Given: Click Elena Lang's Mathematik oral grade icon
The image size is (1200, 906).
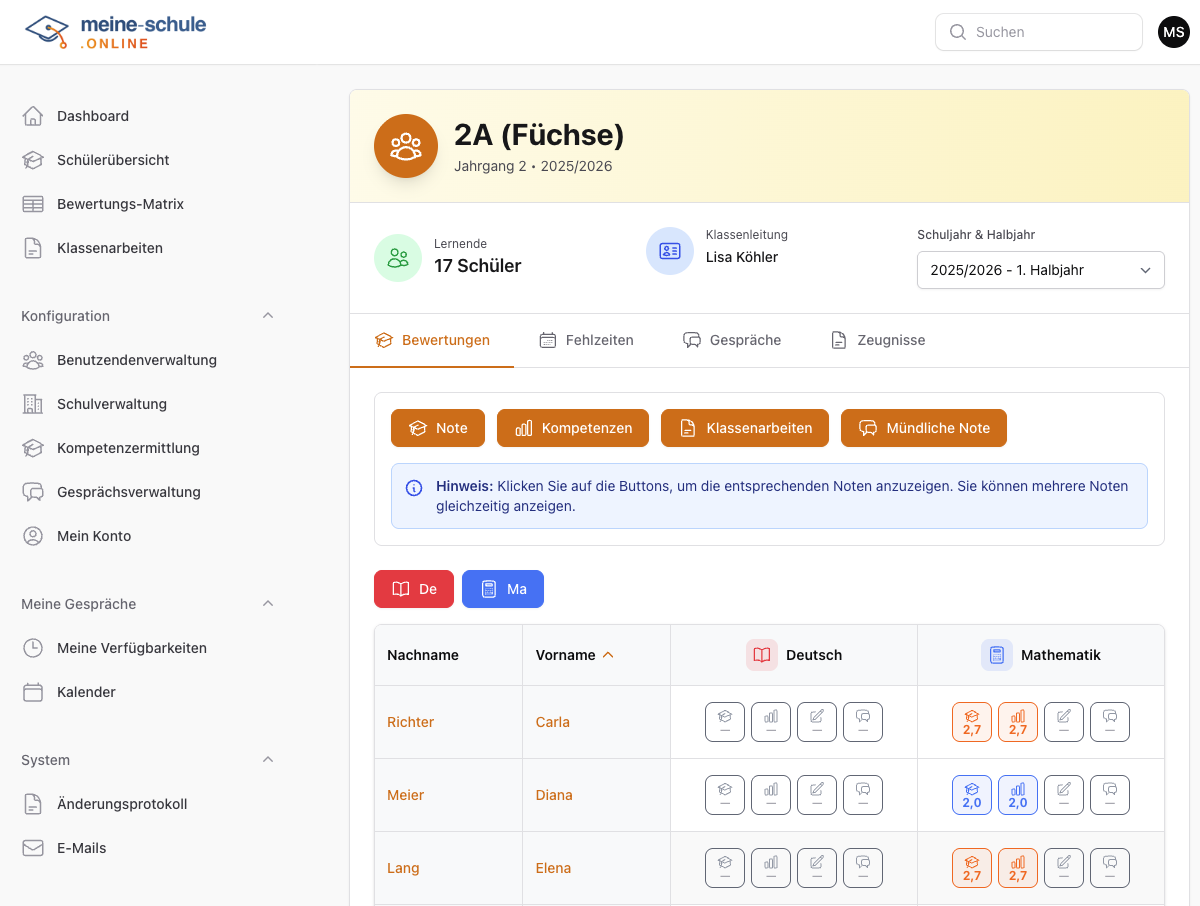Looking at the screenshot, I should pyautogui.click(x=1109, y=868).
